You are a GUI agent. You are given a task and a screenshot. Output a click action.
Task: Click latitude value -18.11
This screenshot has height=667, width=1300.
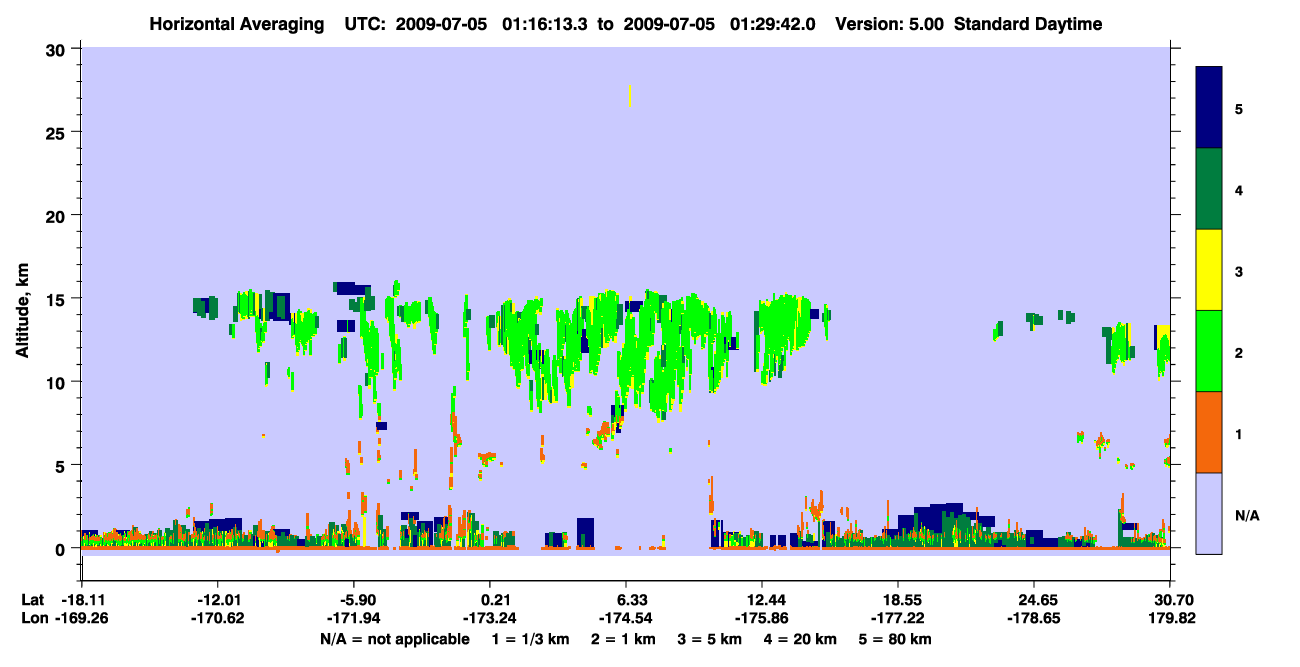tap(81, 600)
